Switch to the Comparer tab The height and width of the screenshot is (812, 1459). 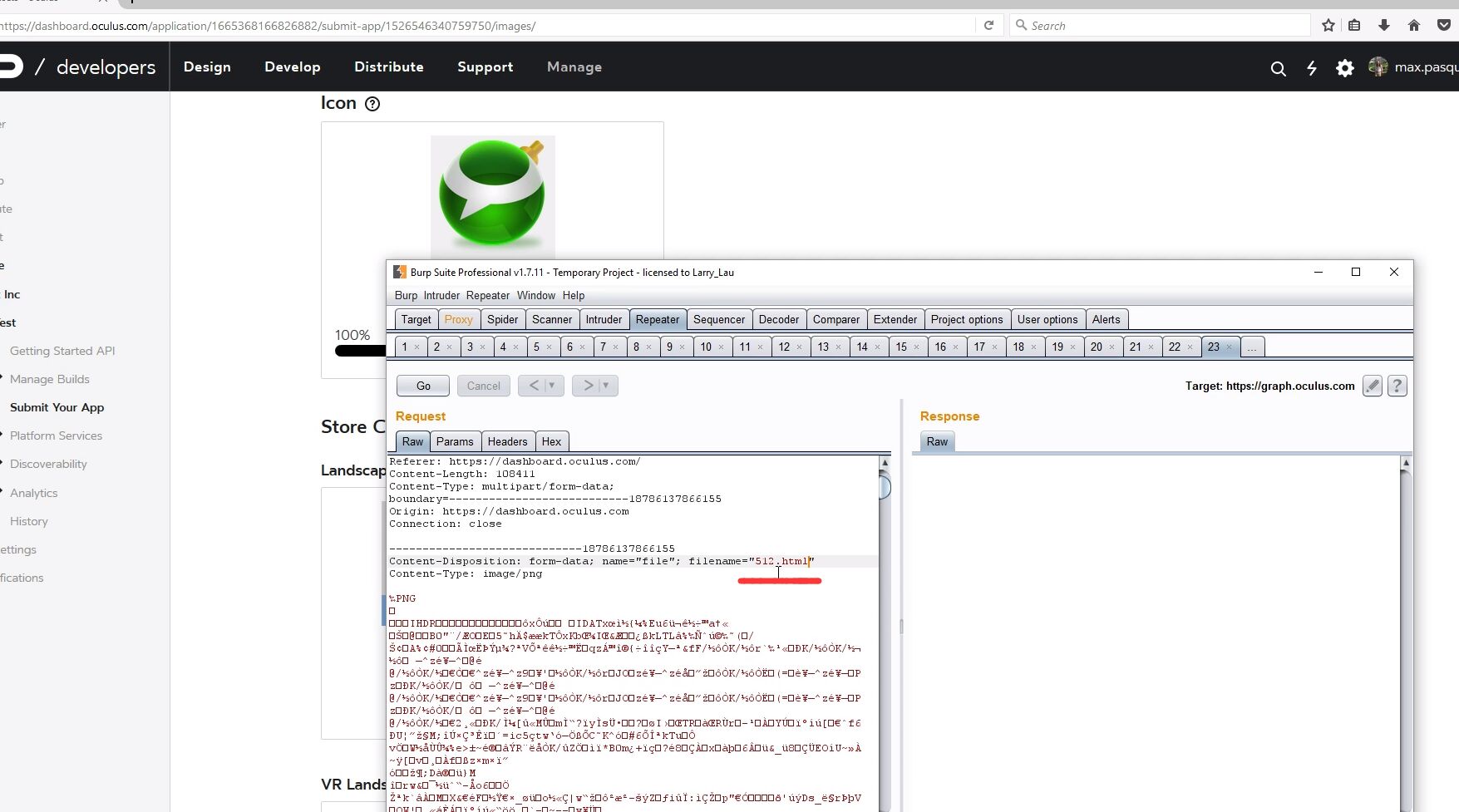(836, 319)
